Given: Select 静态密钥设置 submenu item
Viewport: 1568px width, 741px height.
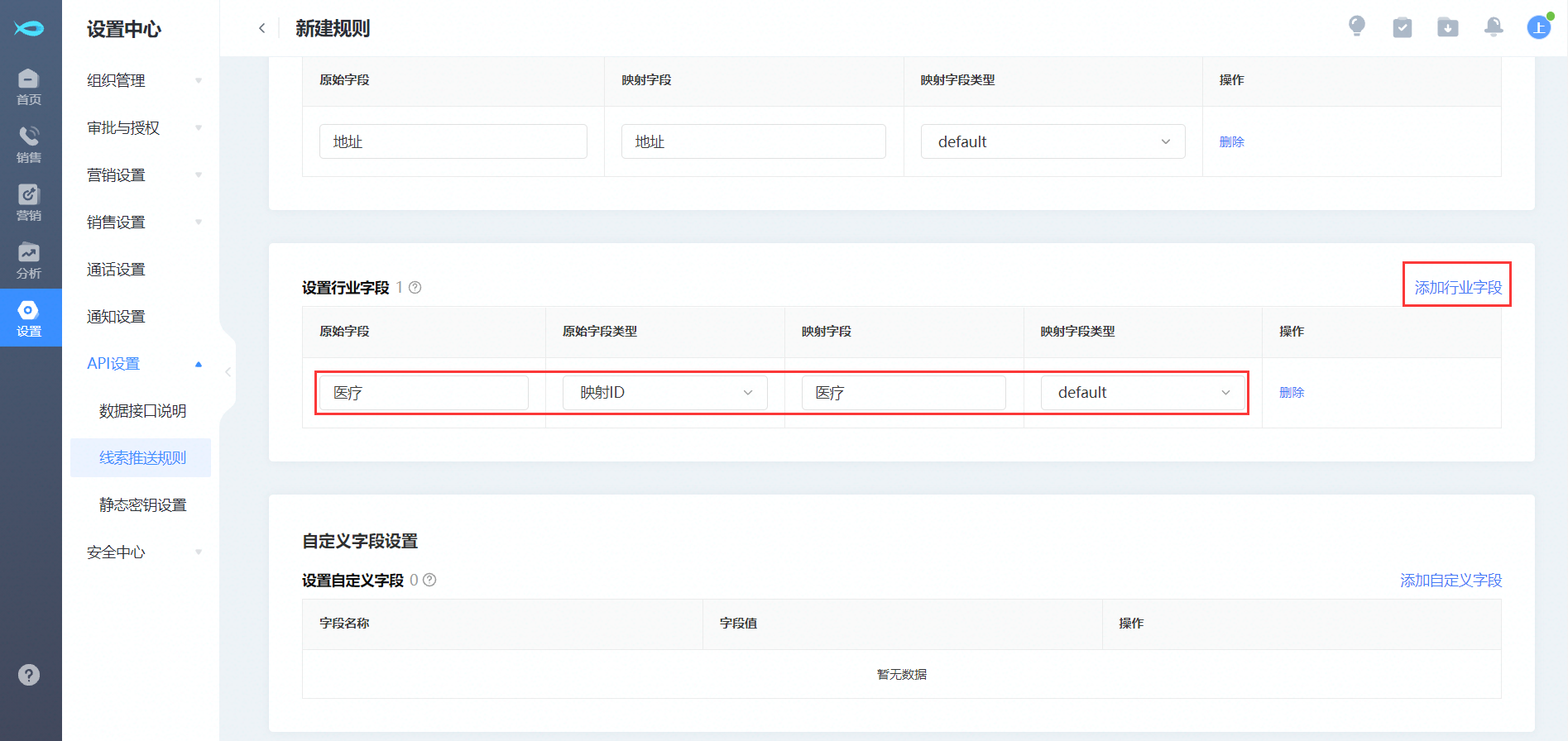Looking at the screenshot, I should click(x=142, y=505).
